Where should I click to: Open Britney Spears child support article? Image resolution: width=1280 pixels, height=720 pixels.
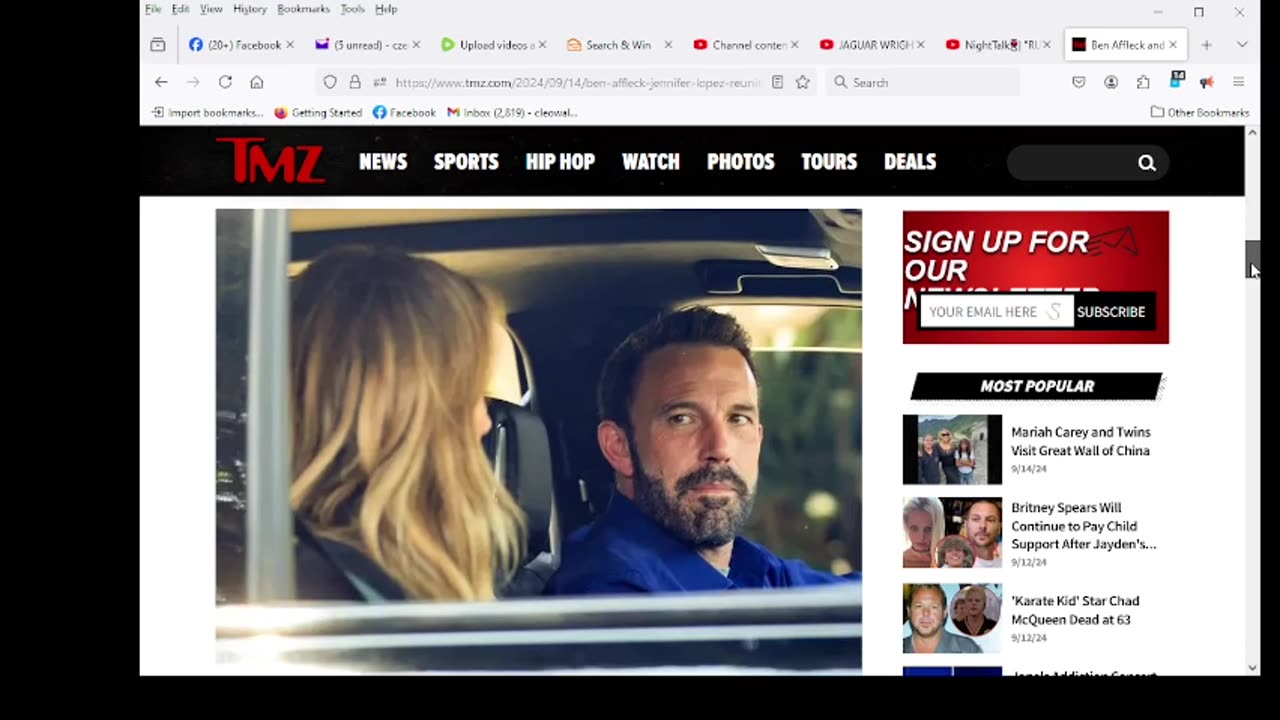coord(1084,526)
